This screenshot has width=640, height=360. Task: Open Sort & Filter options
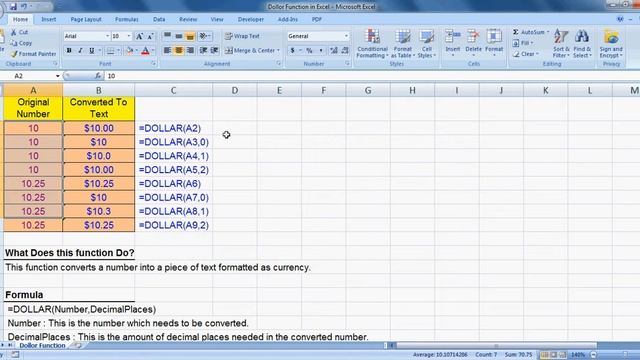coord(561,43)
